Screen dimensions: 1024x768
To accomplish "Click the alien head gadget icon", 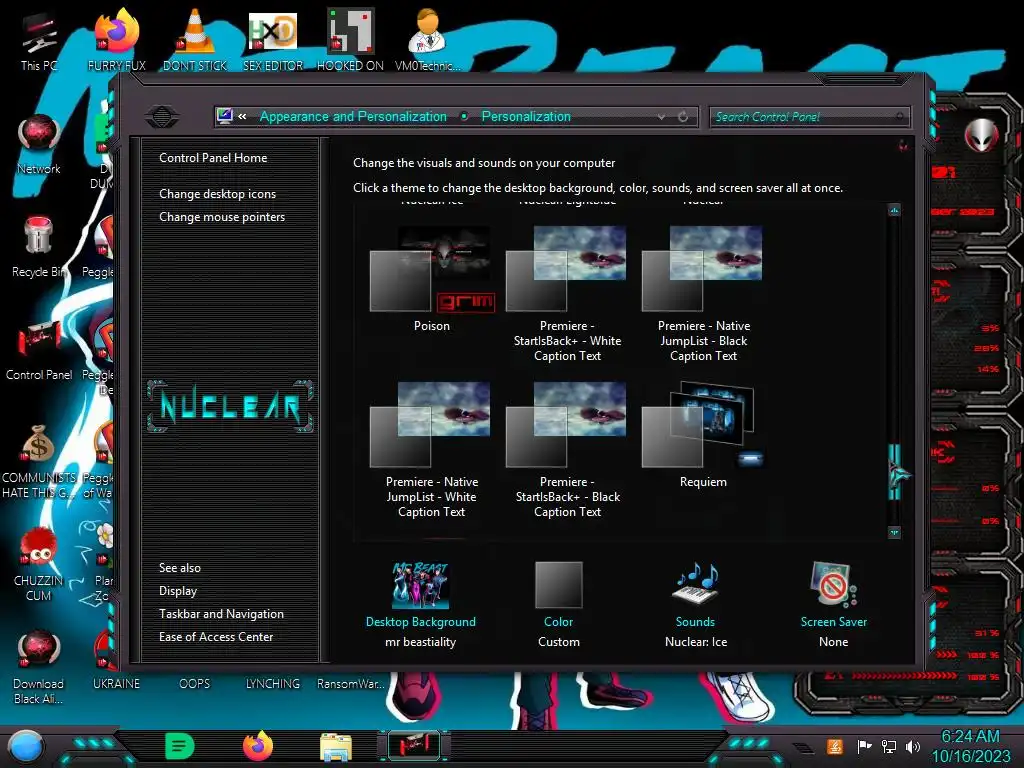I will click(x=981, y=135).
